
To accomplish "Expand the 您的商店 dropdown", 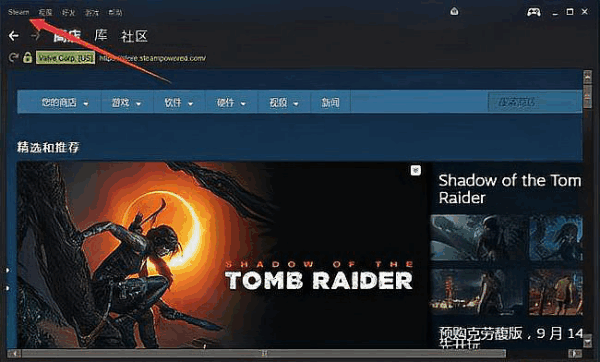I will coord(65,103).
